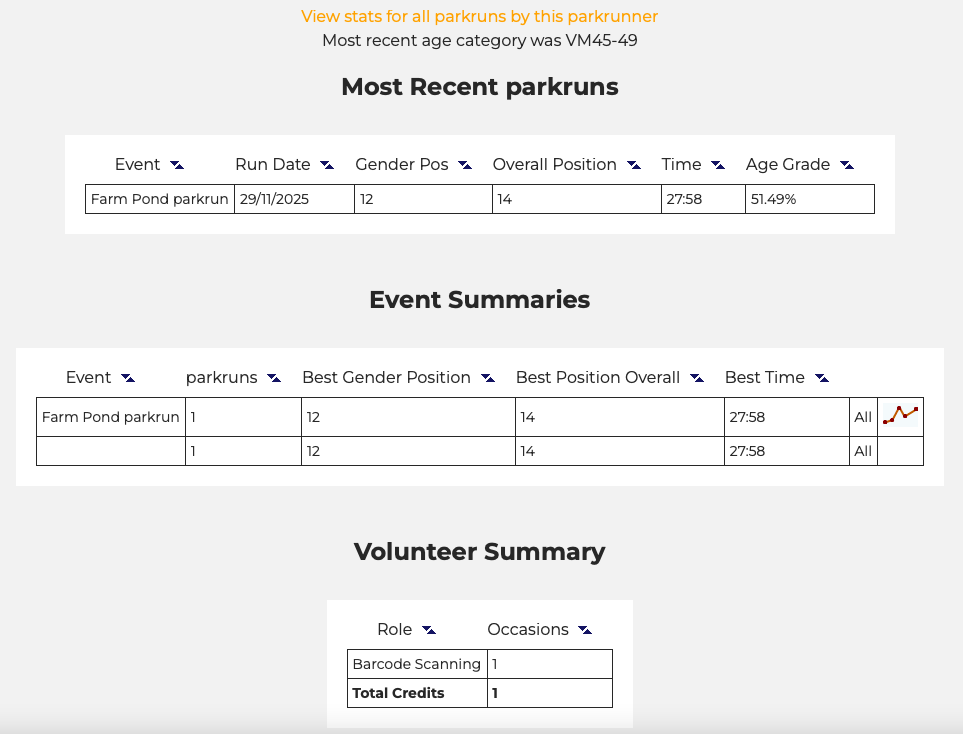Click Event Summaries heading
The image size is (963, 734).
(480, 300)
